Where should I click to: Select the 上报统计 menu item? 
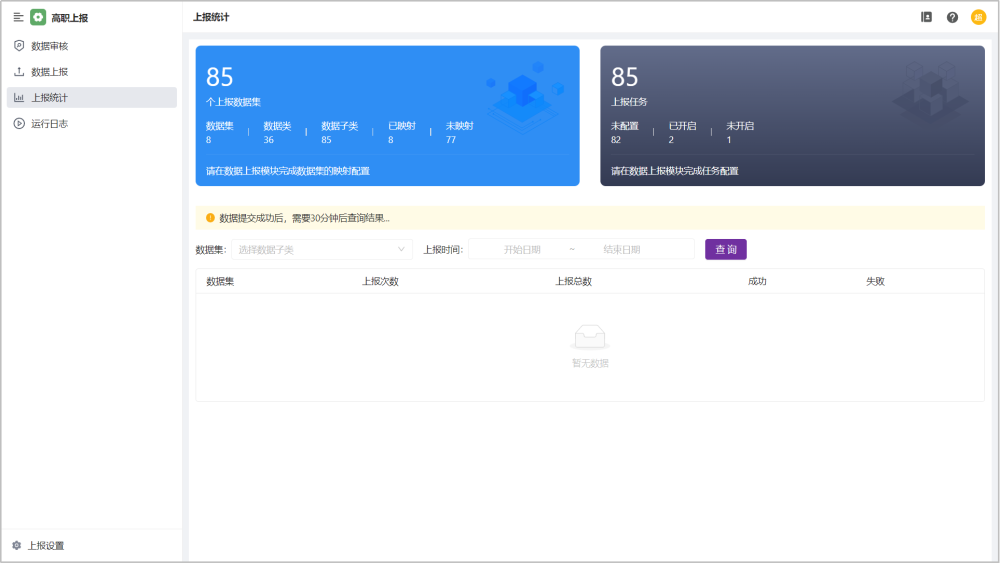click(x=92, y=98)
